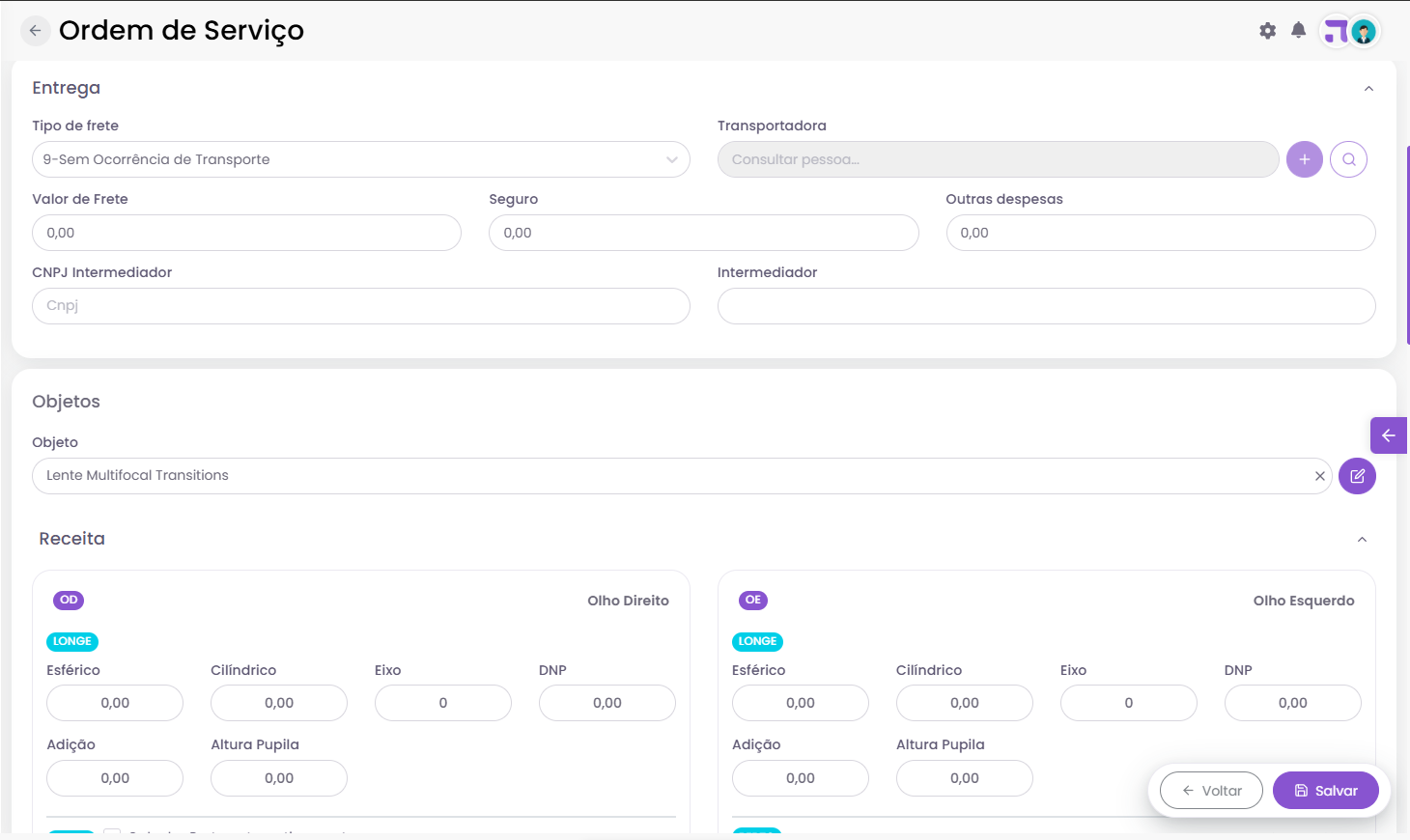Open the purple side panel arrow tab
This screenshot has height=840, width=1410.
tap(1389, 435)
